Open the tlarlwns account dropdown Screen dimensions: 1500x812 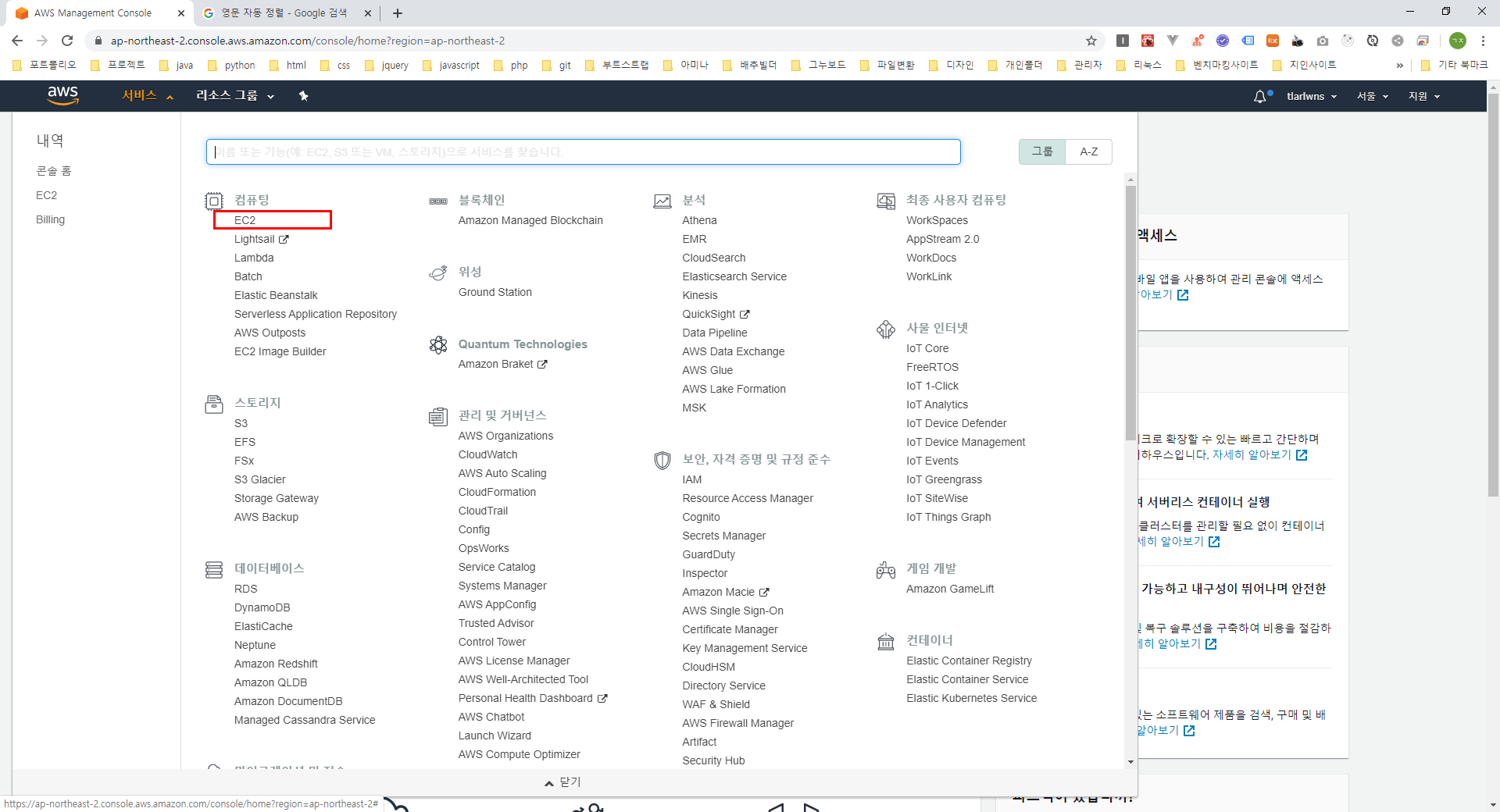(x=1312, y=96)
